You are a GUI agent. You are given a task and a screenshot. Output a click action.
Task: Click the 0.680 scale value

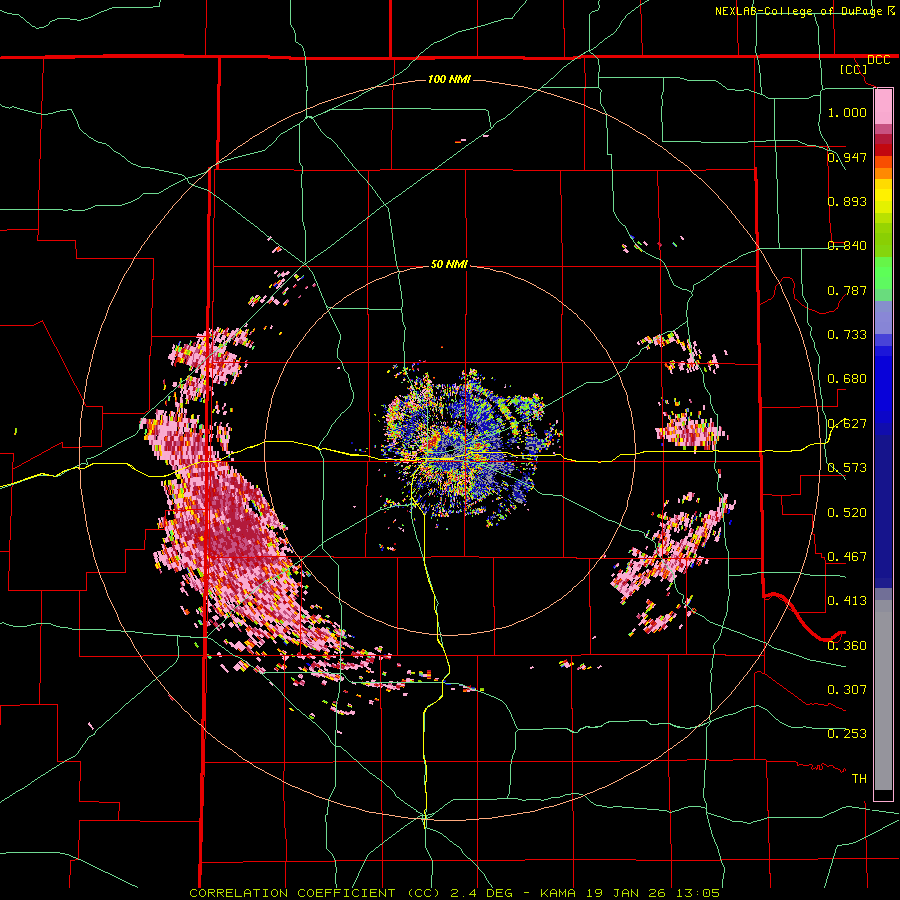[x=847, y=379]
